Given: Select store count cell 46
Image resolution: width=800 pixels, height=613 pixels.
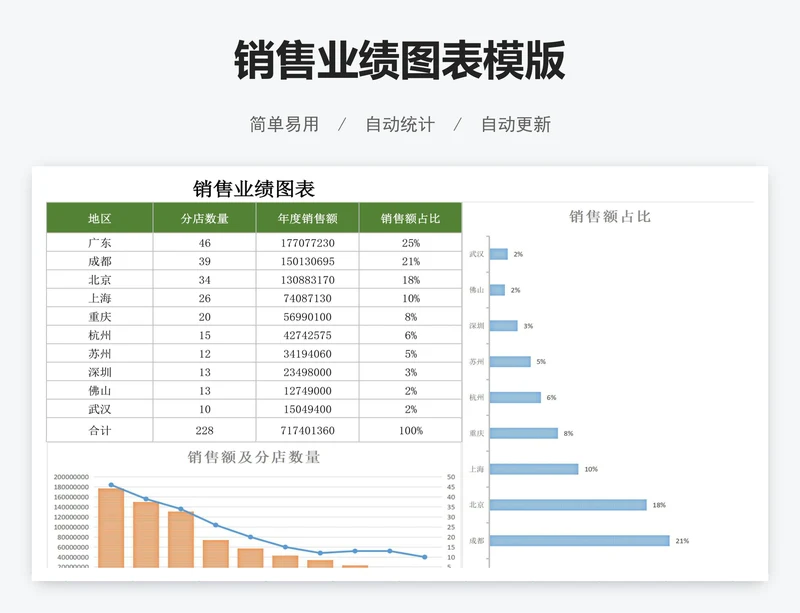Looking at the screenshot, I should point(204,243).
